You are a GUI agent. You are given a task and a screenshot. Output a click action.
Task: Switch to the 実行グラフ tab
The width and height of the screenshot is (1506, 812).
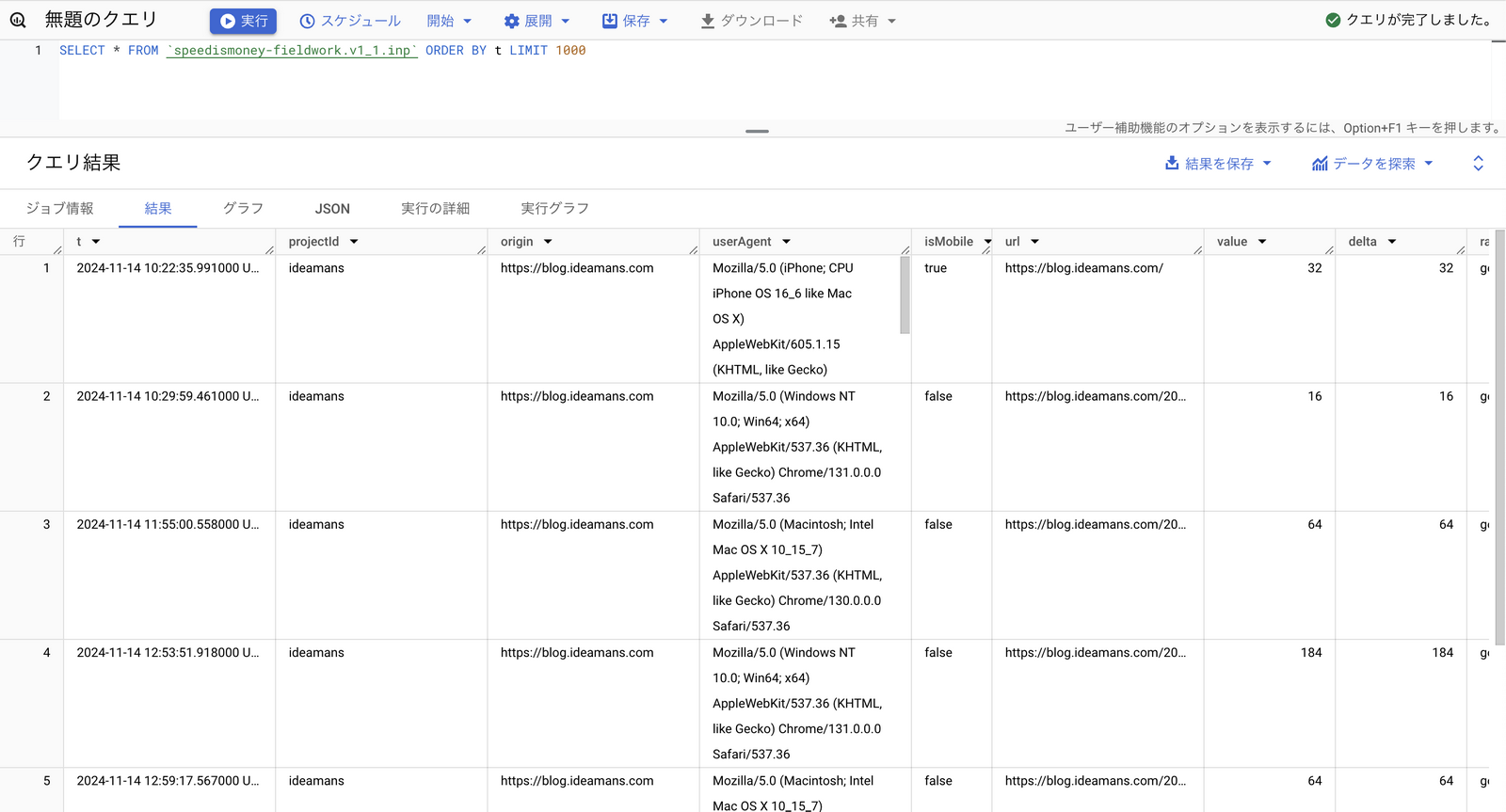click(555, 208)
